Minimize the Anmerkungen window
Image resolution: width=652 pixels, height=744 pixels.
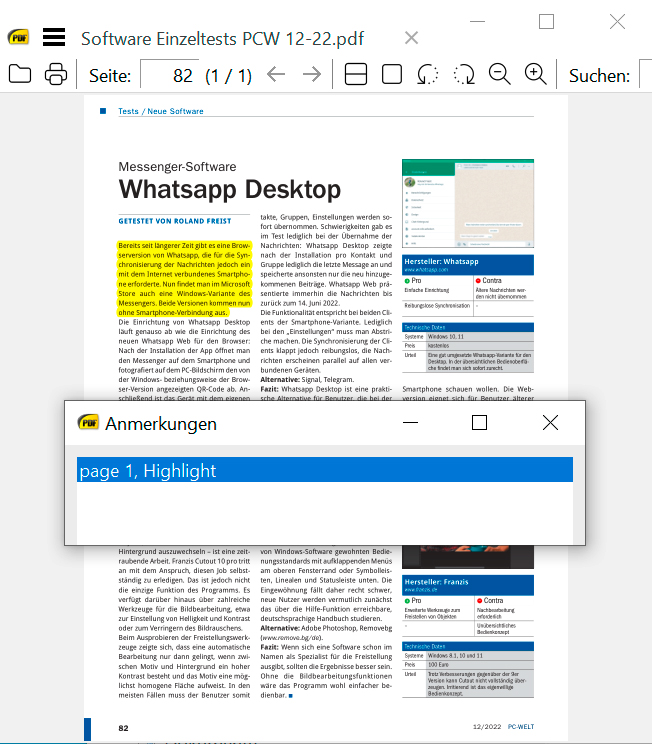pyautogui.click(x=410, y=422)
